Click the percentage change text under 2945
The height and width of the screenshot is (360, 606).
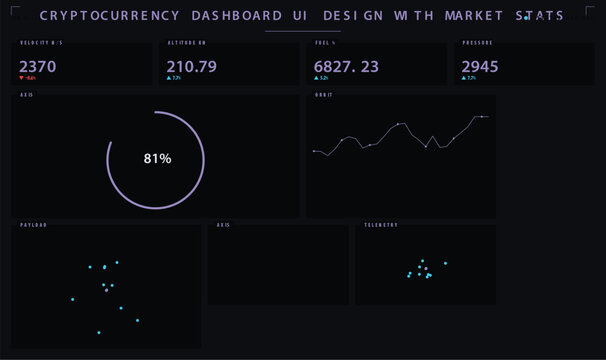tap(472, 78)
